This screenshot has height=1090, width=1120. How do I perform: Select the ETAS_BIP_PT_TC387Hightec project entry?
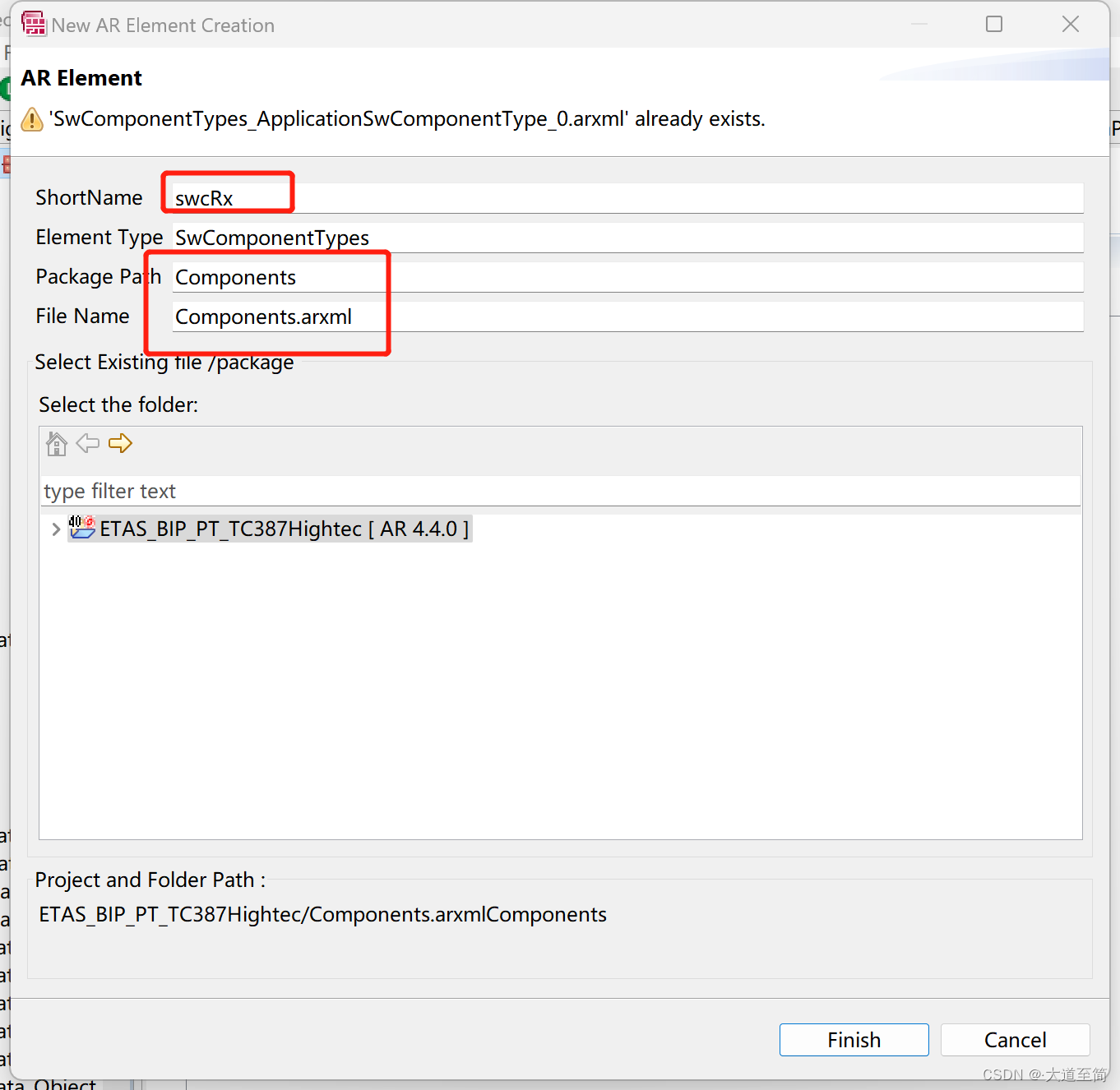[284, 529]
